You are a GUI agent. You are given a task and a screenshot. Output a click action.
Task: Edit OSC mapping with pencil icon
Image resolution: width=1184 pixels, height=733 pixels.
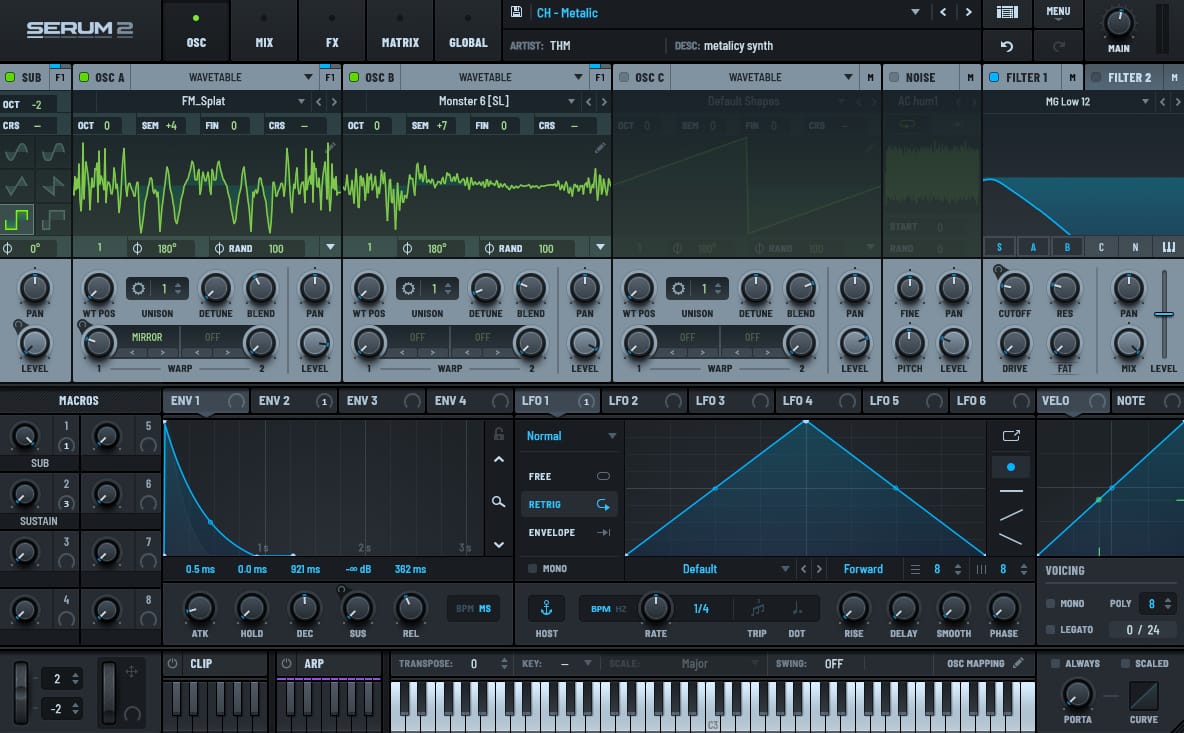[1018, 663]
